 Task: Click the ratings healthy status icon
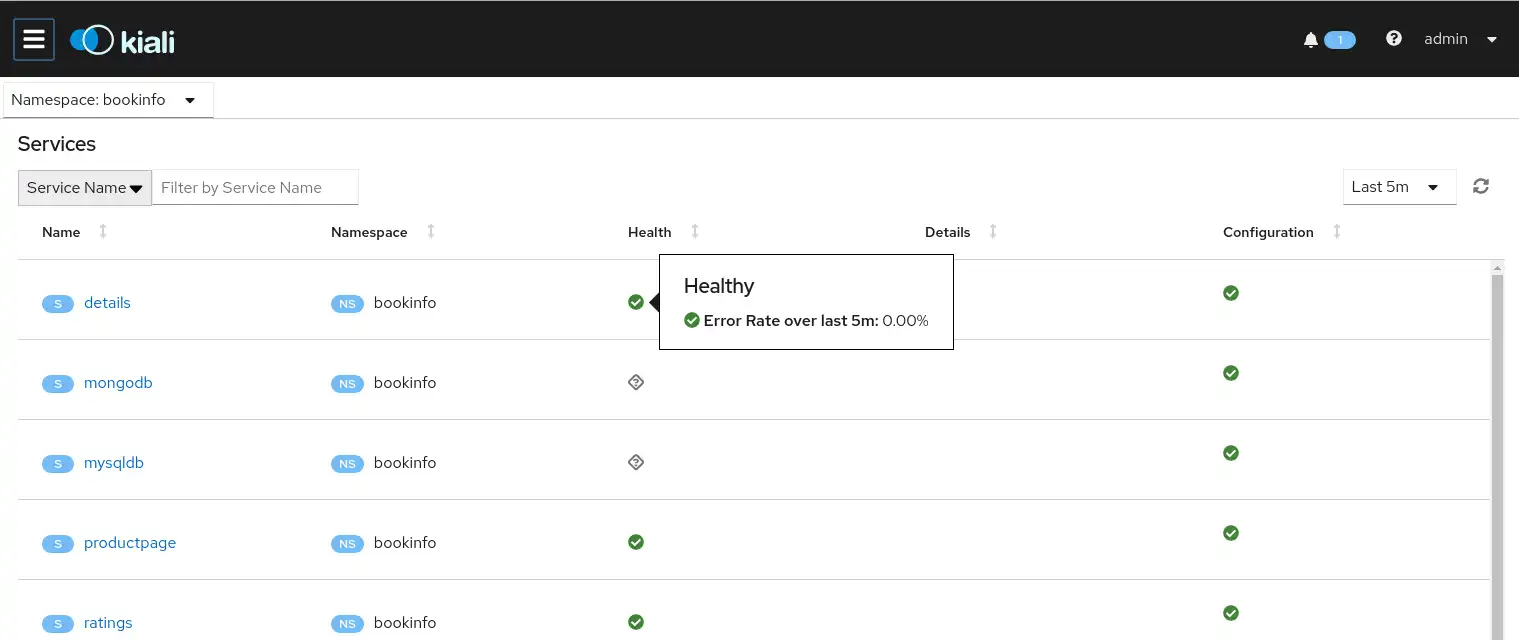[x=635, y=622]
